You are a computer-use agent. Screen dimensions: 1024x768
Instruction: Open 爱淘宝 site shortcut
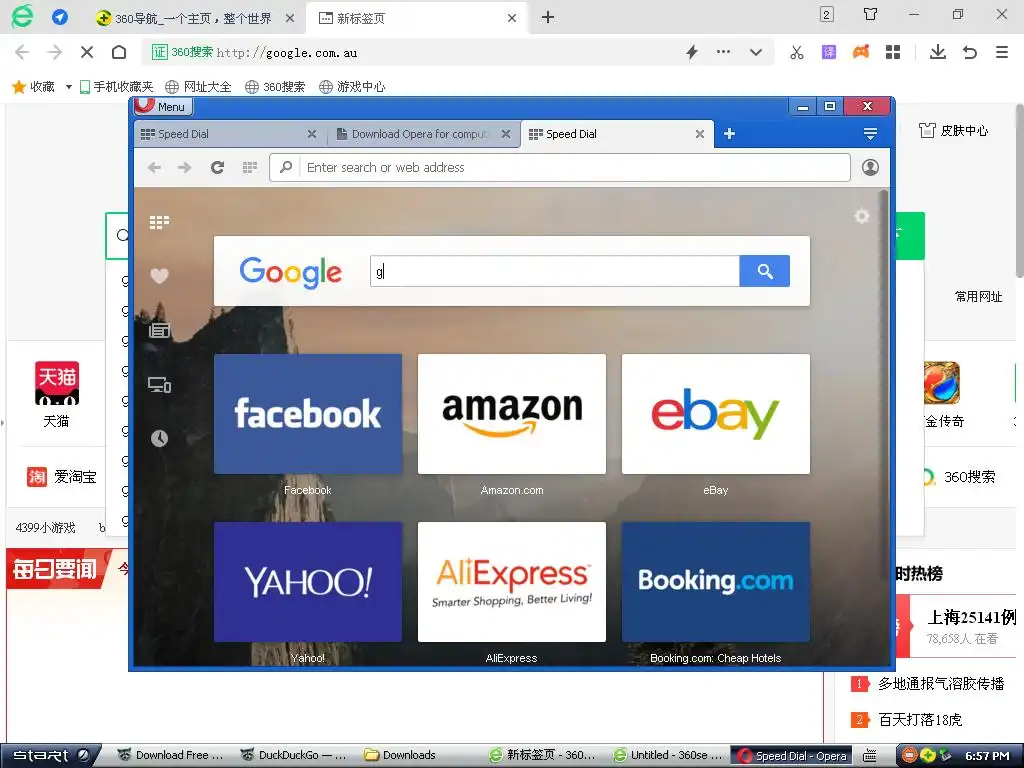point(62,477)
